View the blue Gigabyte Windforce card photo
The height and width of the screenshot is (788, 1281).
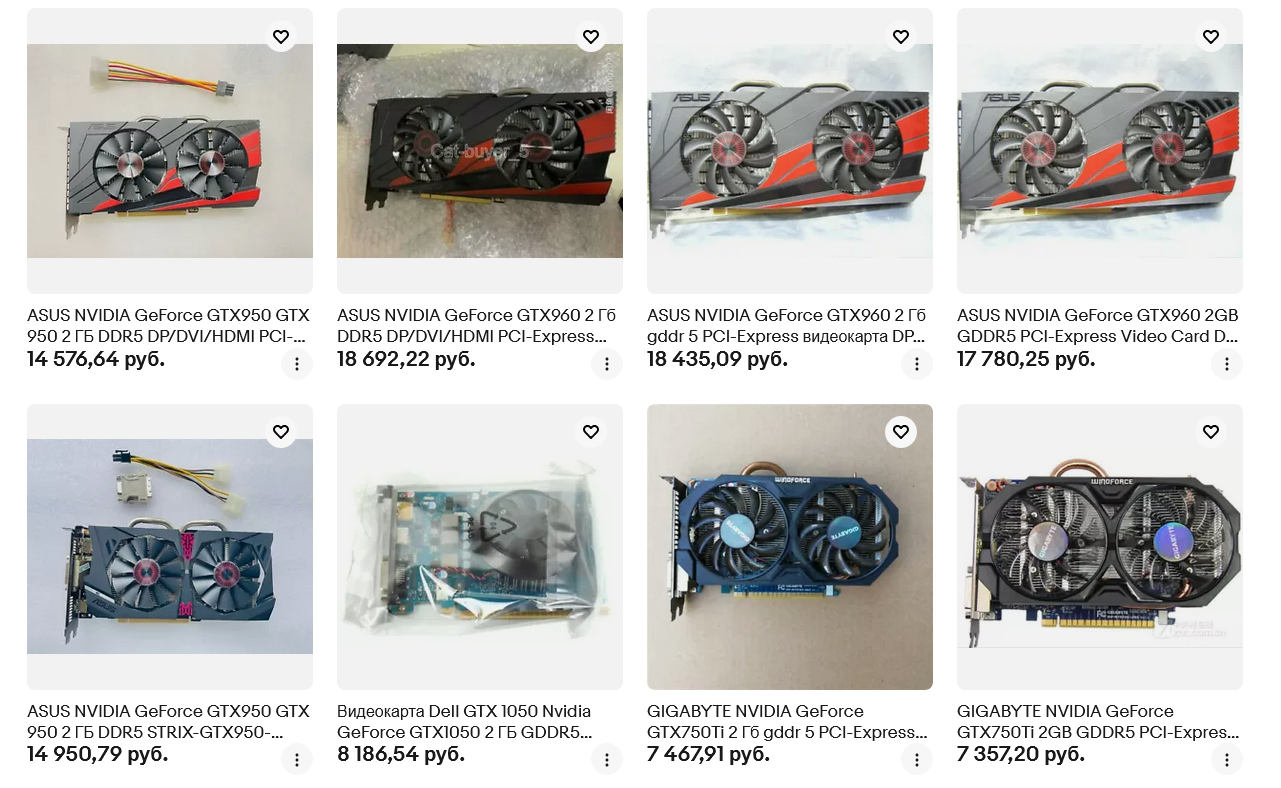[x=790, y=547]
